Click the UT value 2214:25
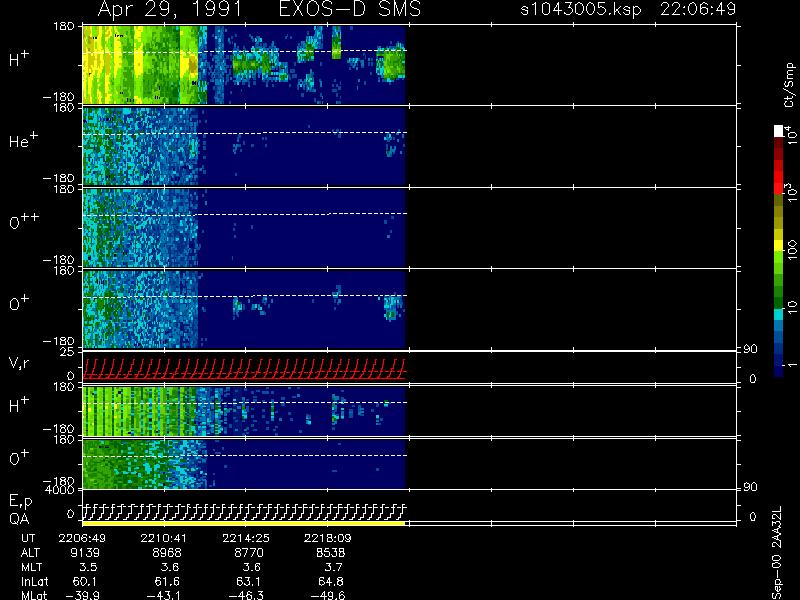This screenshot has width=800, height=600. [x=245, y=538]
